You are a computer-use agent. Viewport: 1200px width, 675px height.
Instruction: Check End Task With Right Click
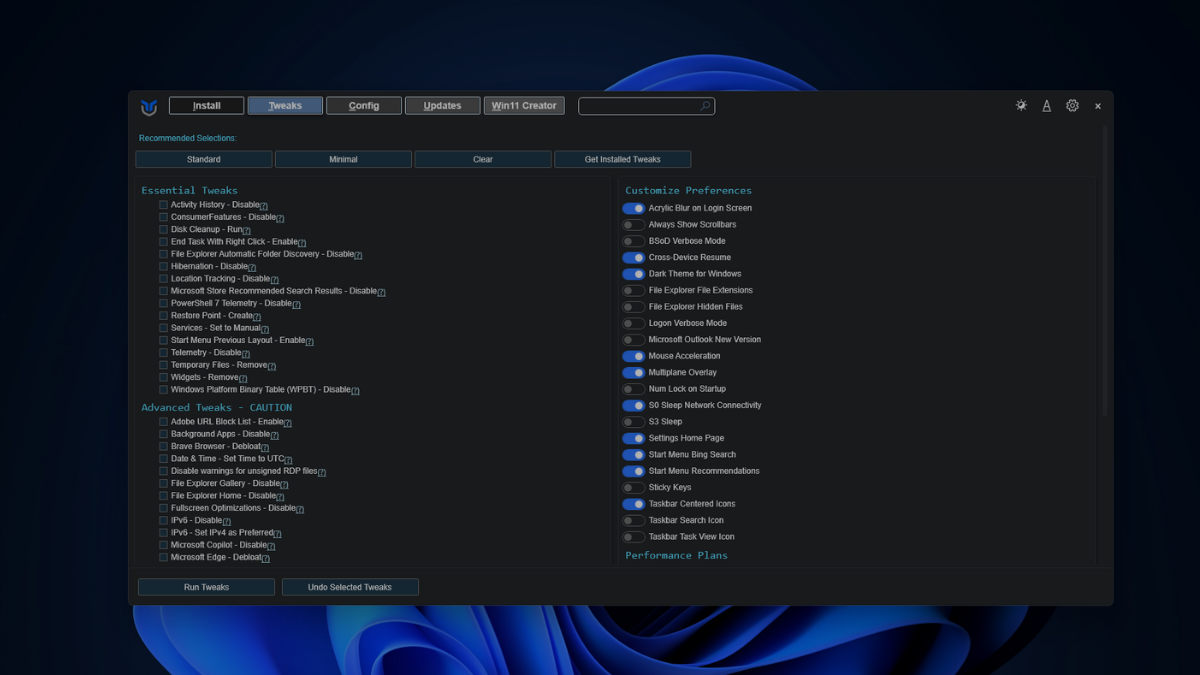[x=163, y=242]
